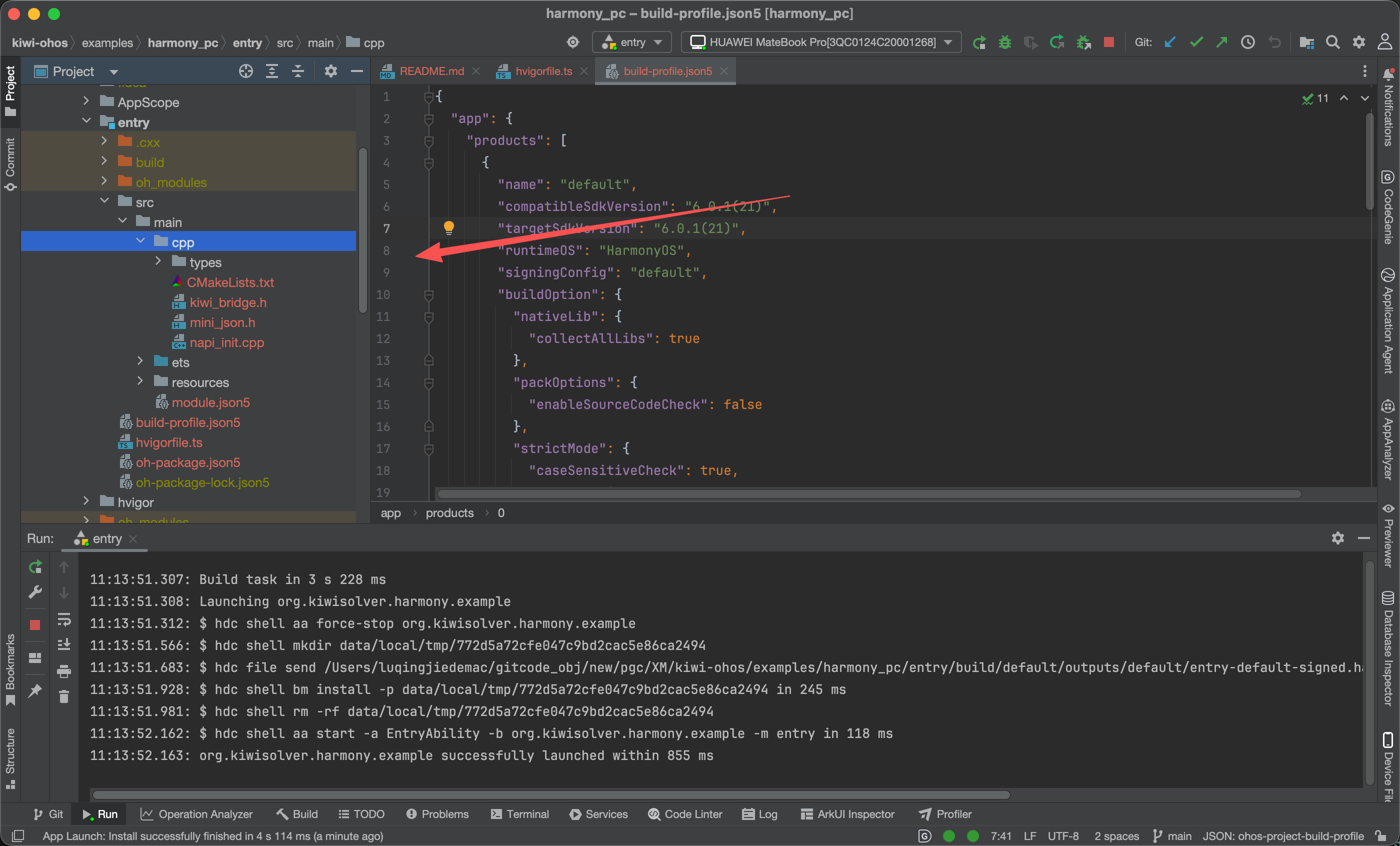Open the Problems tool window tab
Image resolution: width=1400 pixels, height=846 pixels.
(437, 814)
